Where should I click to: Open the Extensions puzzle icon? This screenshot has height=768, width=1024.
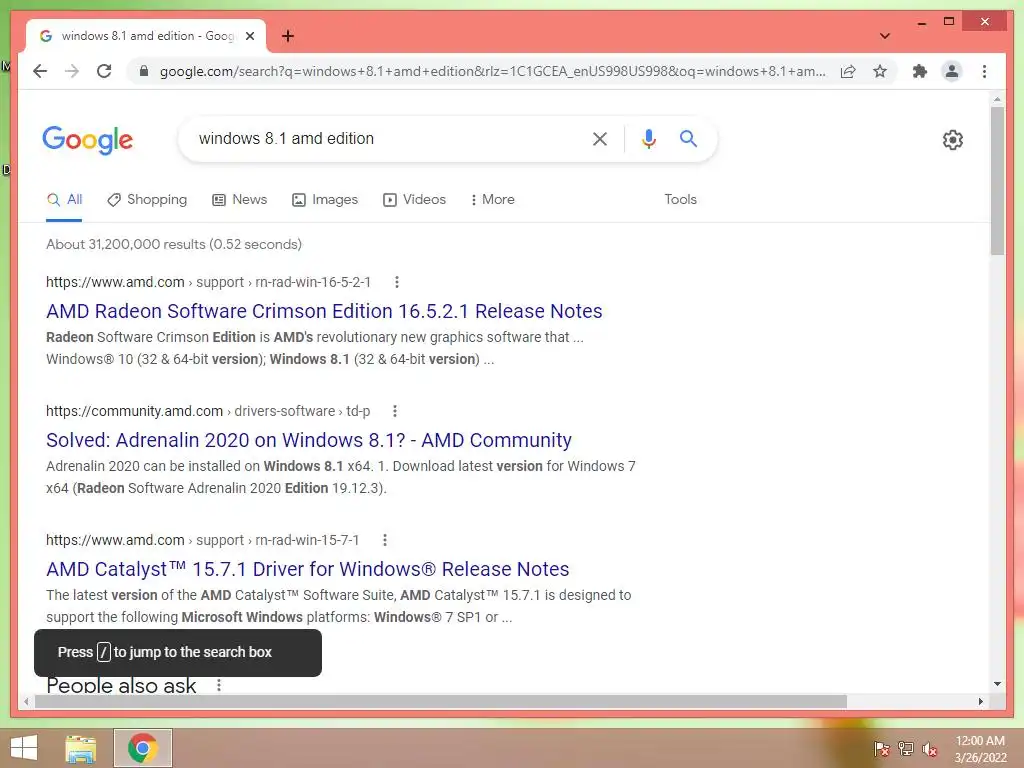pos(920,71)
